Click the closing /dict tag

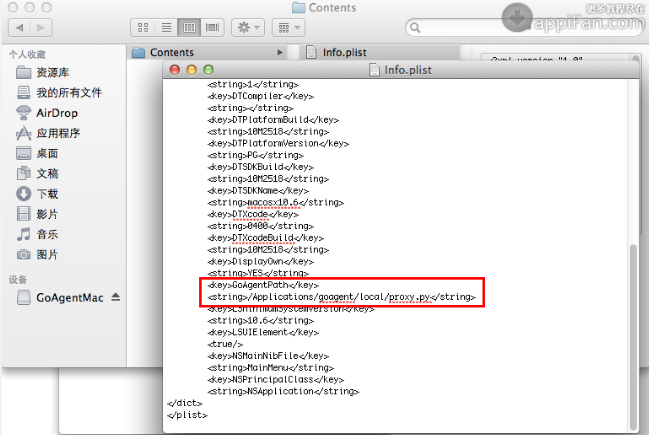tap(185, 403)
